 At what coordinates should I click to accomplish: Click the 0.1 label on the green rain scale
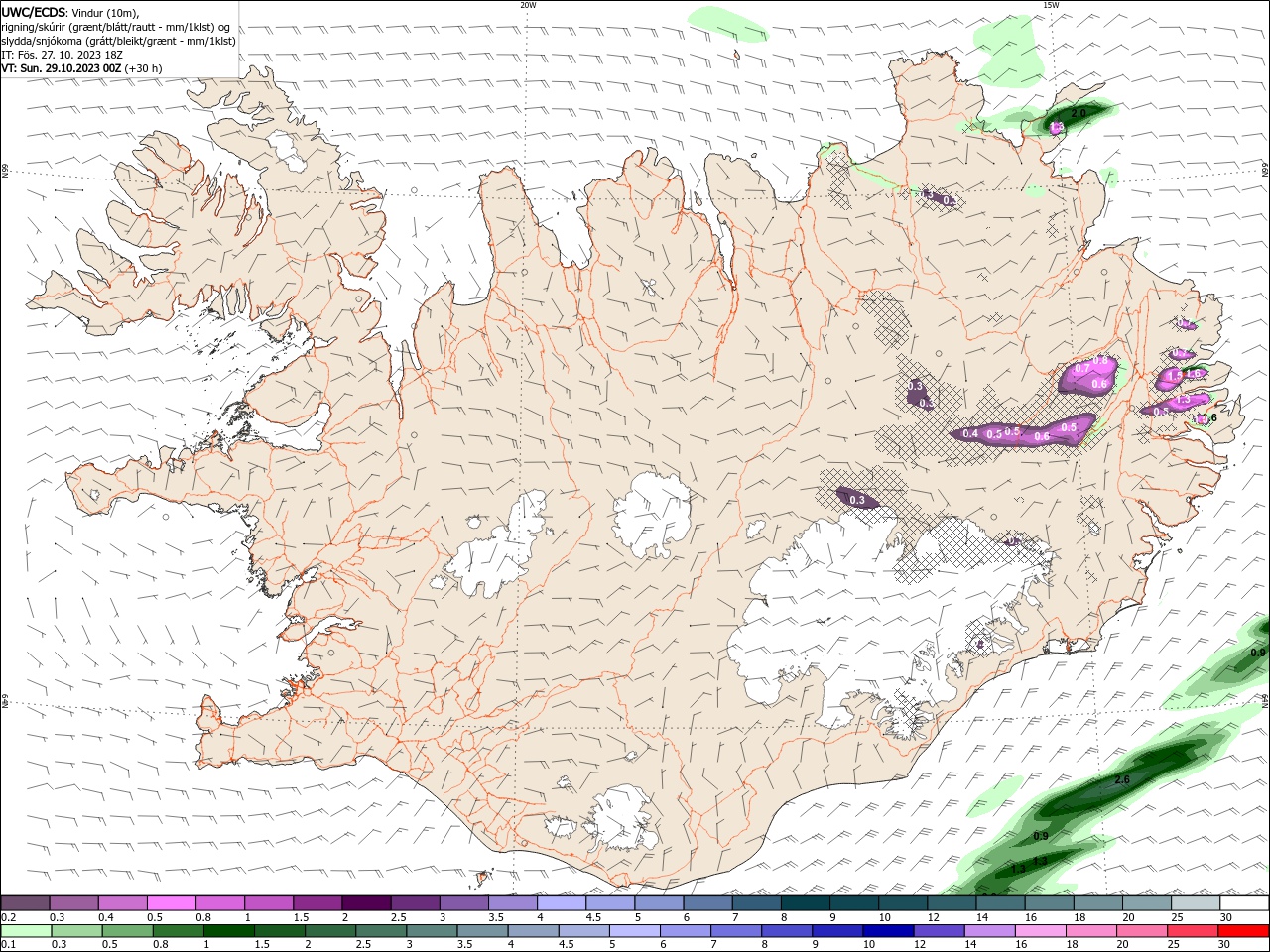(x=9, y=944)
